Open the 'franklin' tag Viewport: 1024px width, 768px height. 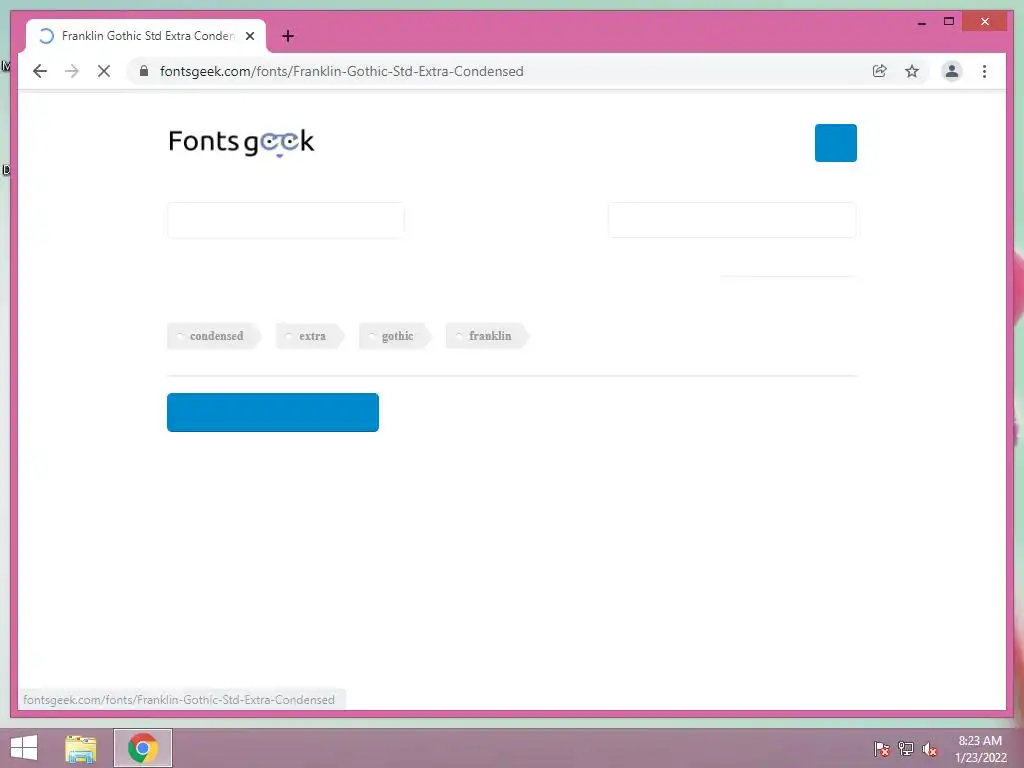pos(488,336)
